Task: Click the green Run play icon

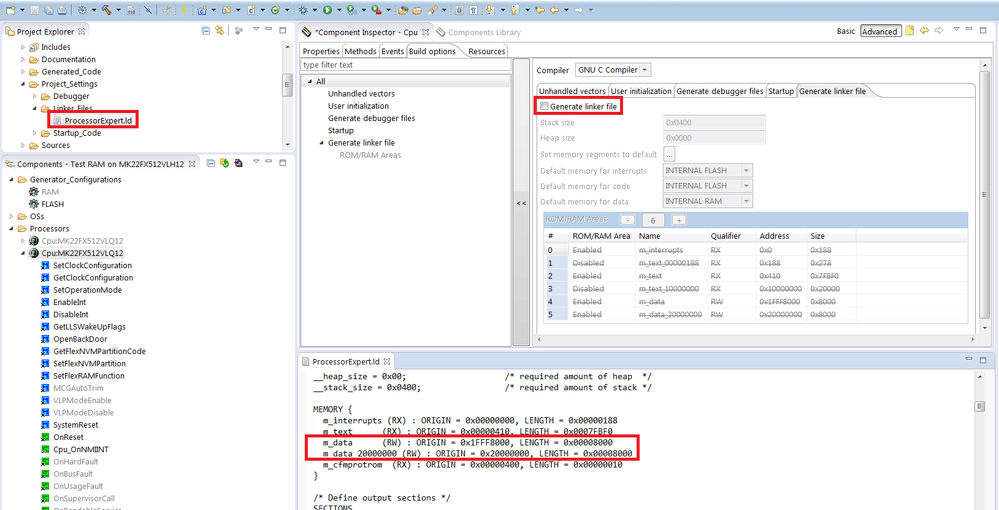Action: coord(327,10)
